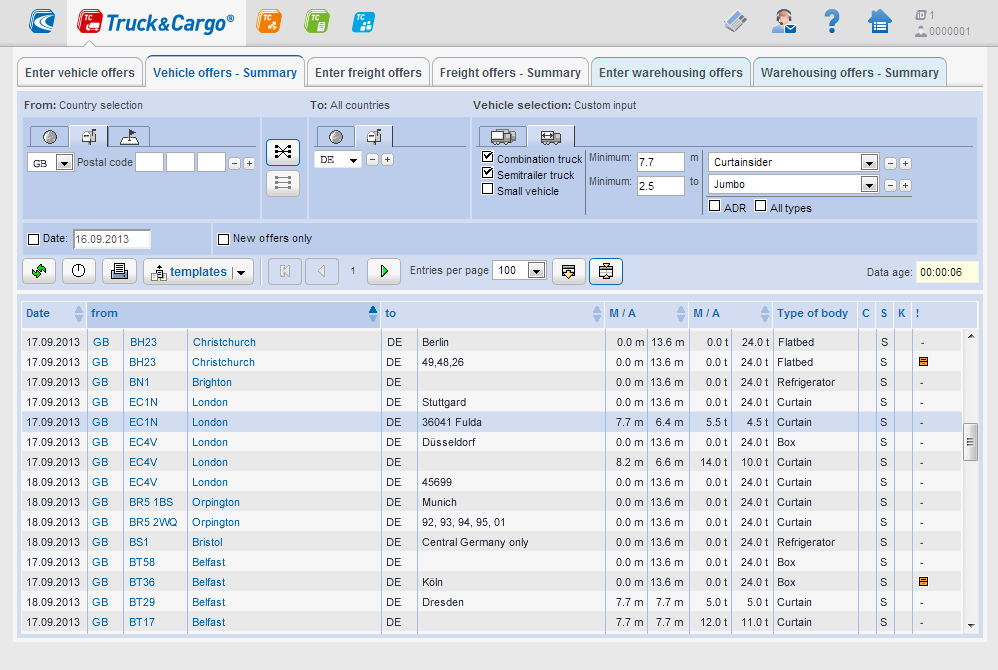Open the support agent mail icon
The height and width of the screenshot is (670, 998).
point(784,22)
